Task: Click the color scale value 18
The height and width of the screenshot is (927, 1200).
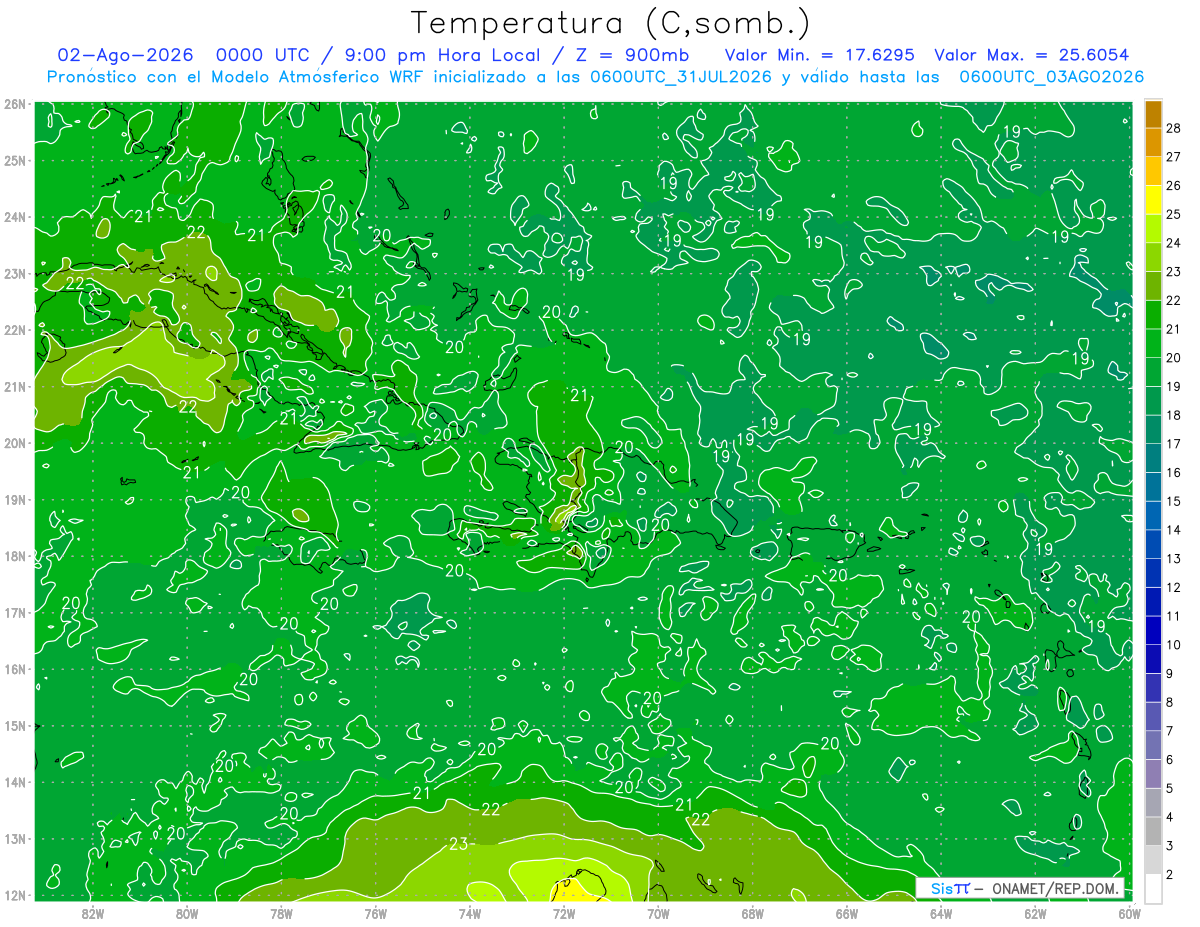Action: click(1174, 415)
